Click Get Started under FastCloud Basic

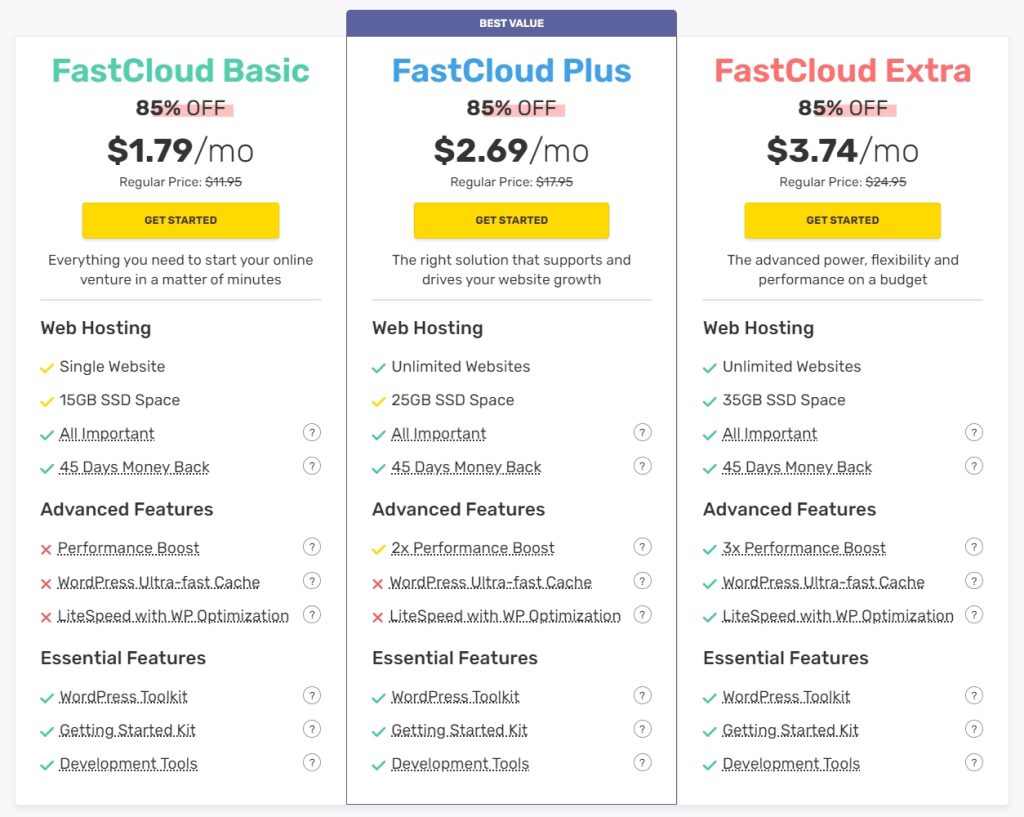click(x=181, y=220)
